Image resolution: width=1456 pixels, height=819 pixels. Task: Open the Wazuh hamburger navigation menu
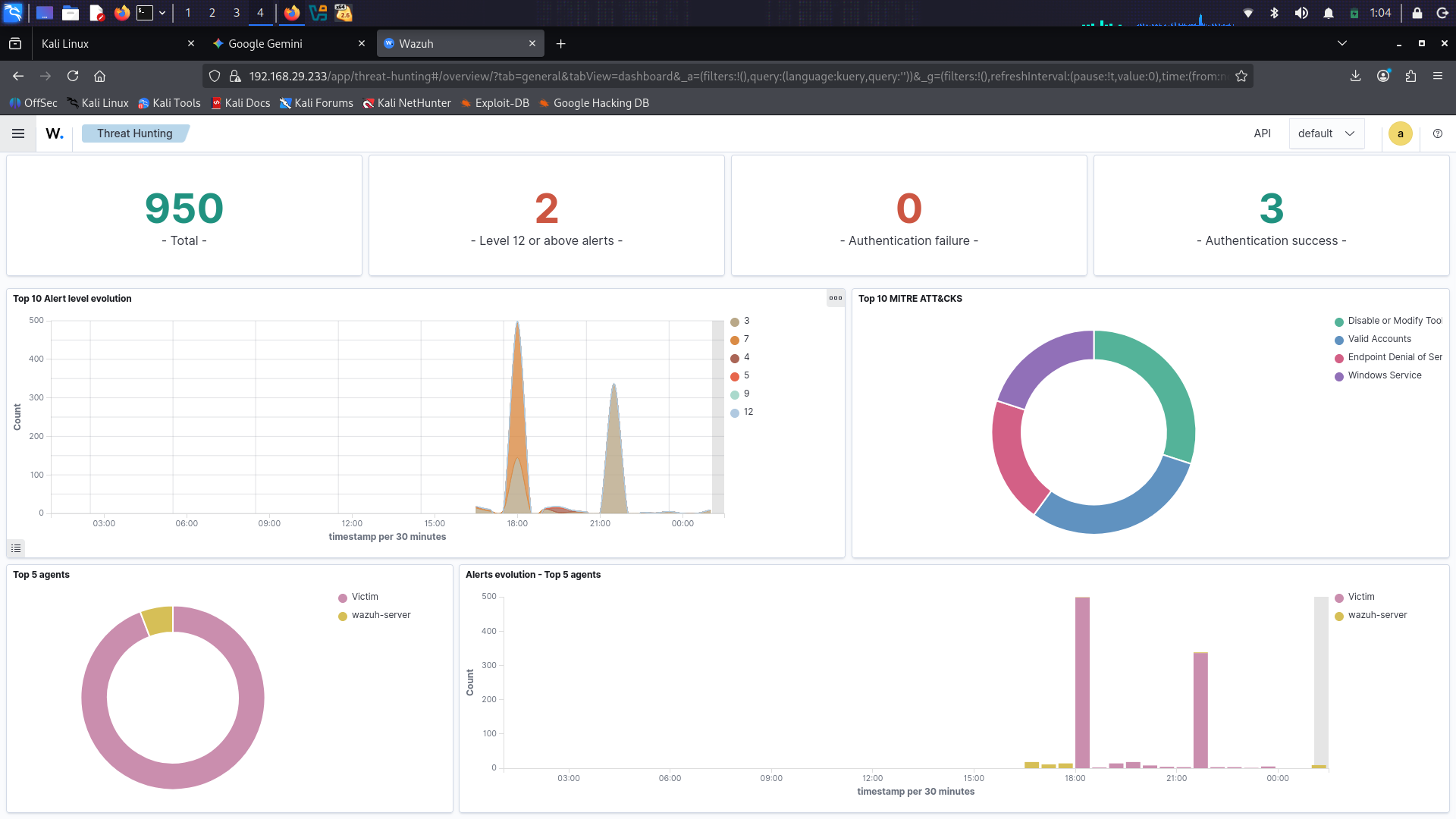point(18,133)
